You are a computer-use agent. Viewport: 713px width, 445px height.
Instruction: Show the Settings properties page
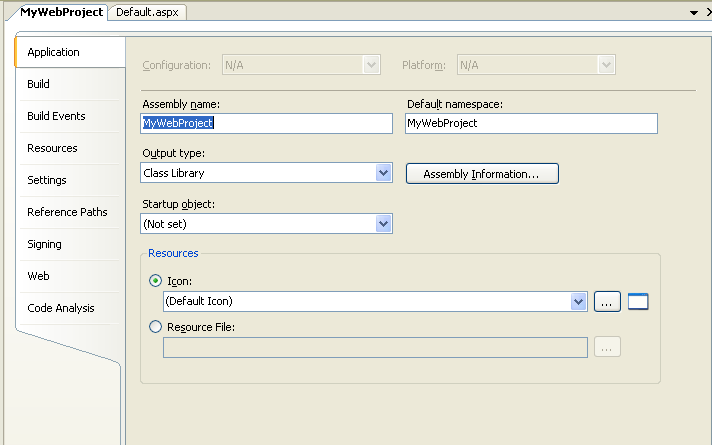click(47, 180)
